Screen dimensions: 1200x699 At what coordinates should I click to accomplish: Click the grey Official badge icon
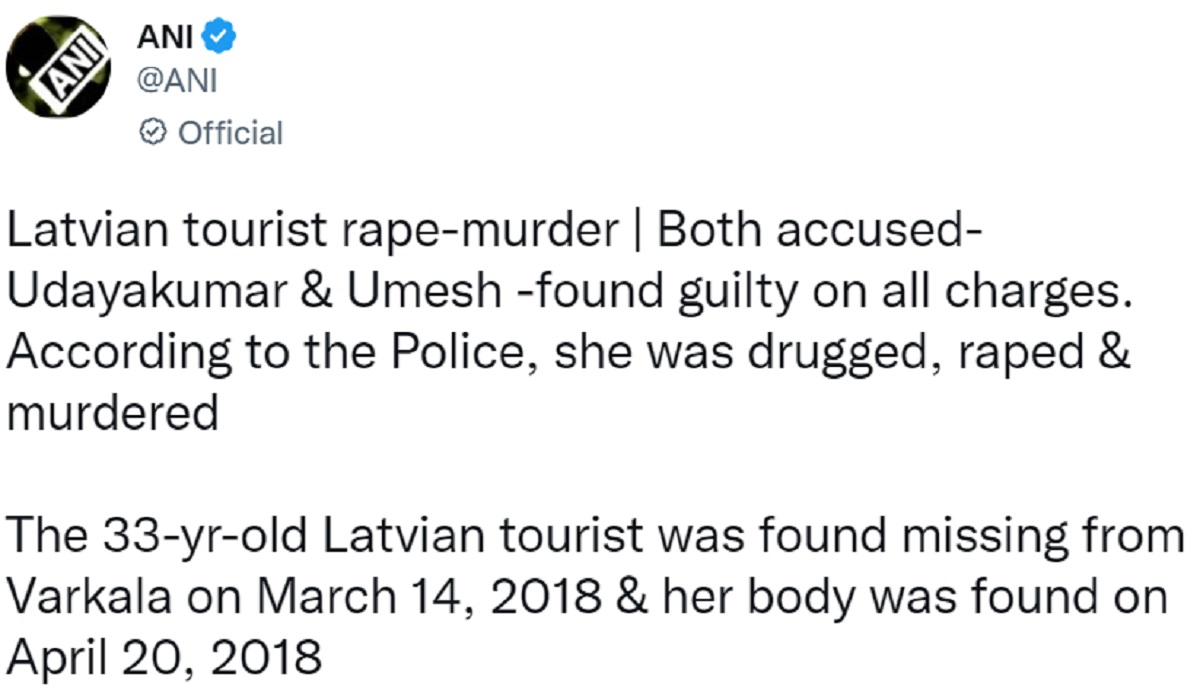coord(153,133)
